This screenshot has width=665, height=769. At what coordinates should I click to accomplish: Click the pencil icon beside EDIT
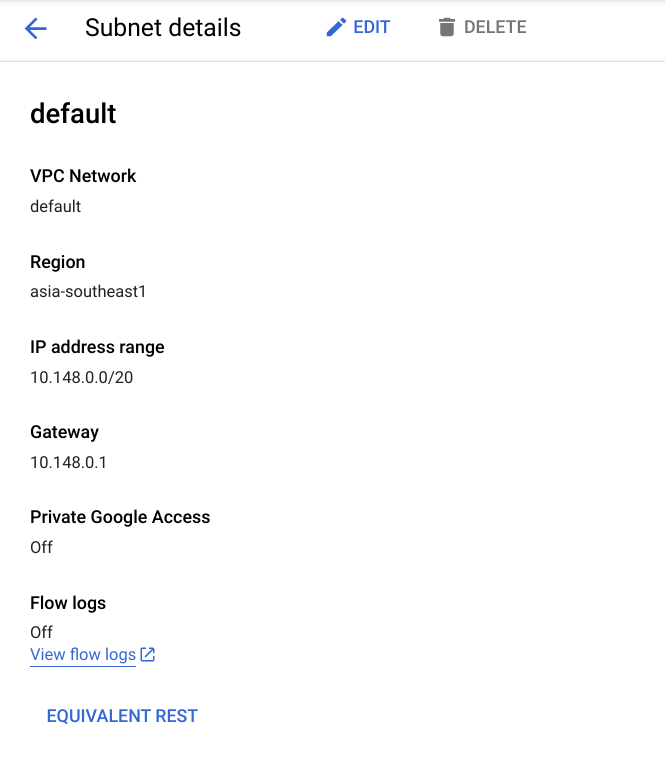[x=336, y=28]
